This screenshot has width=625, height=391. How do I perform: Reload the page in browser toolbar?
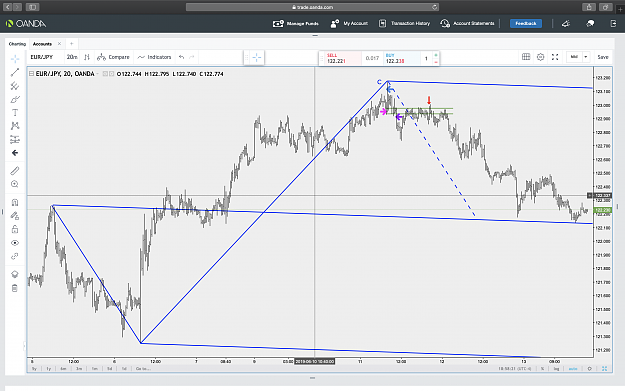point(434,7)
